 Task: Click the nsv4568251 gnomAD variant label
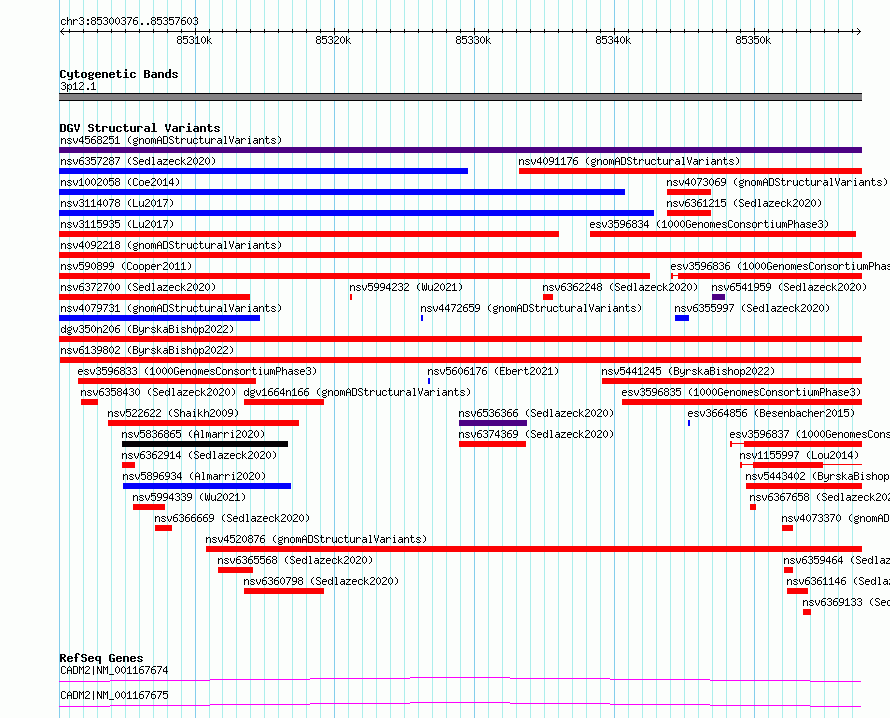tap(171, 140)
